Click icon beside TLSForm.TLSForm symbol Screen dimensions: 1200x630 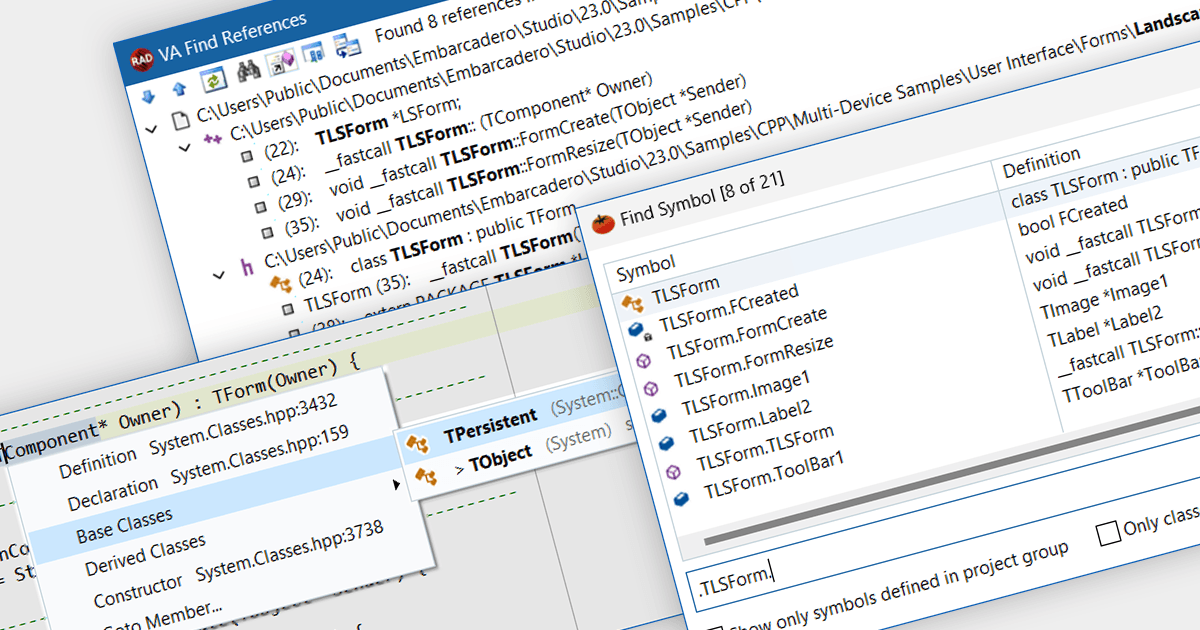coord(675,470)
